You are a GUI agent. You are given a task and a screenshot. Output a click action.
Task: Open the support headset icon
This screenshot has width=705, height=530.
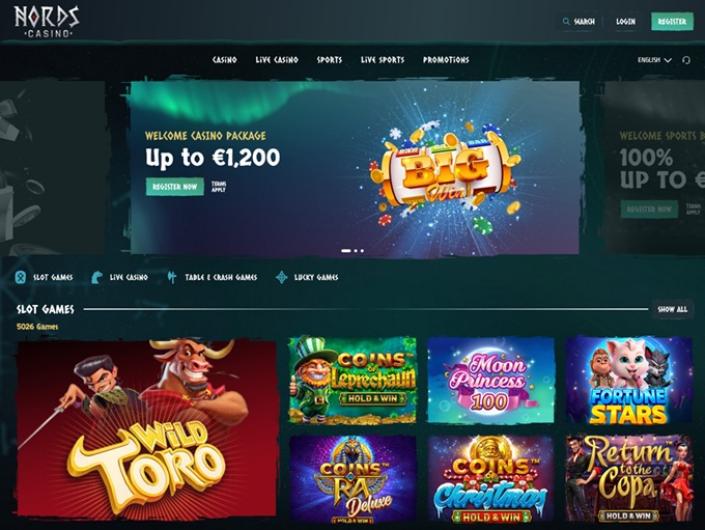pos(686,60)
